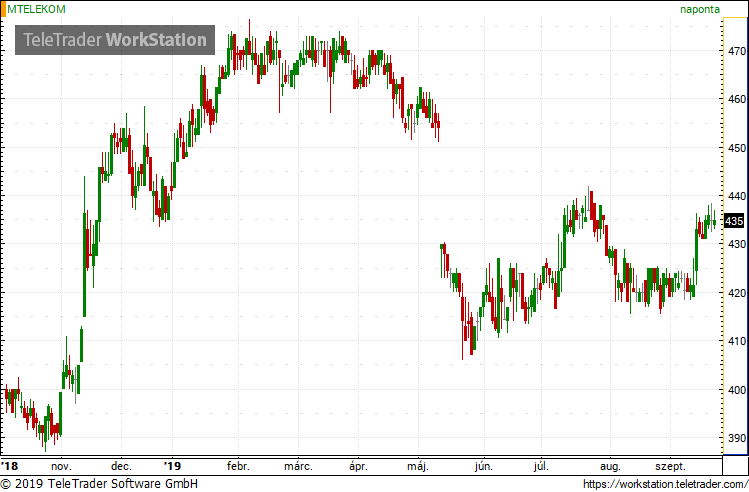Click the current price marker 435
This screenshot has height=492, width=749.
point(734,221)
